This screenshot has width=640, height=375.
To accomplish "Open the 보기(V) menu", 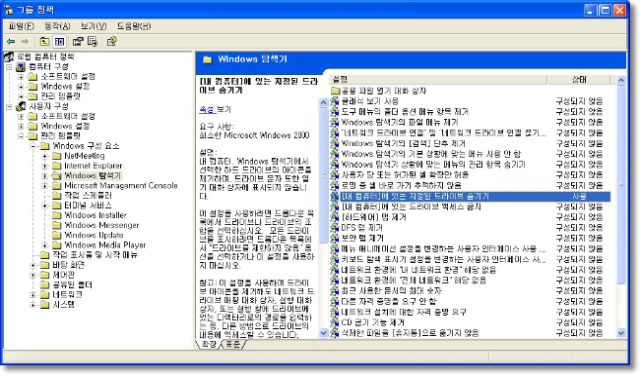I will [93, 26].
